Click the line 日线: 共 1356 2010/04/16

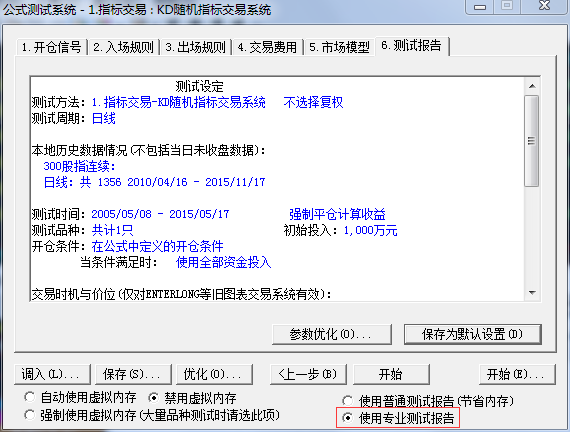(154, 182)
